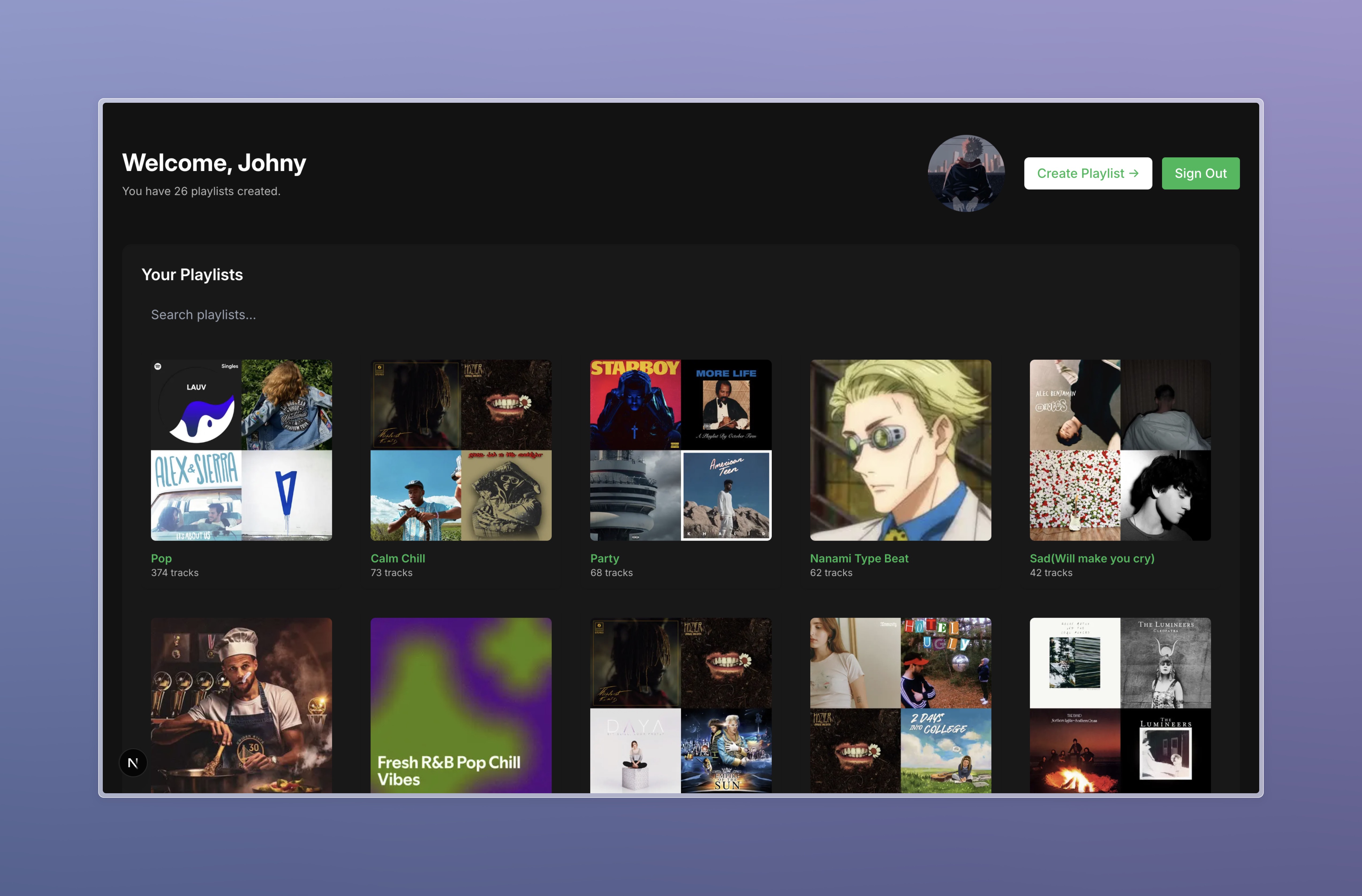Screen dimensions: 1362x896
Task: Sign out using the green button
Action: click(1200, 173)
